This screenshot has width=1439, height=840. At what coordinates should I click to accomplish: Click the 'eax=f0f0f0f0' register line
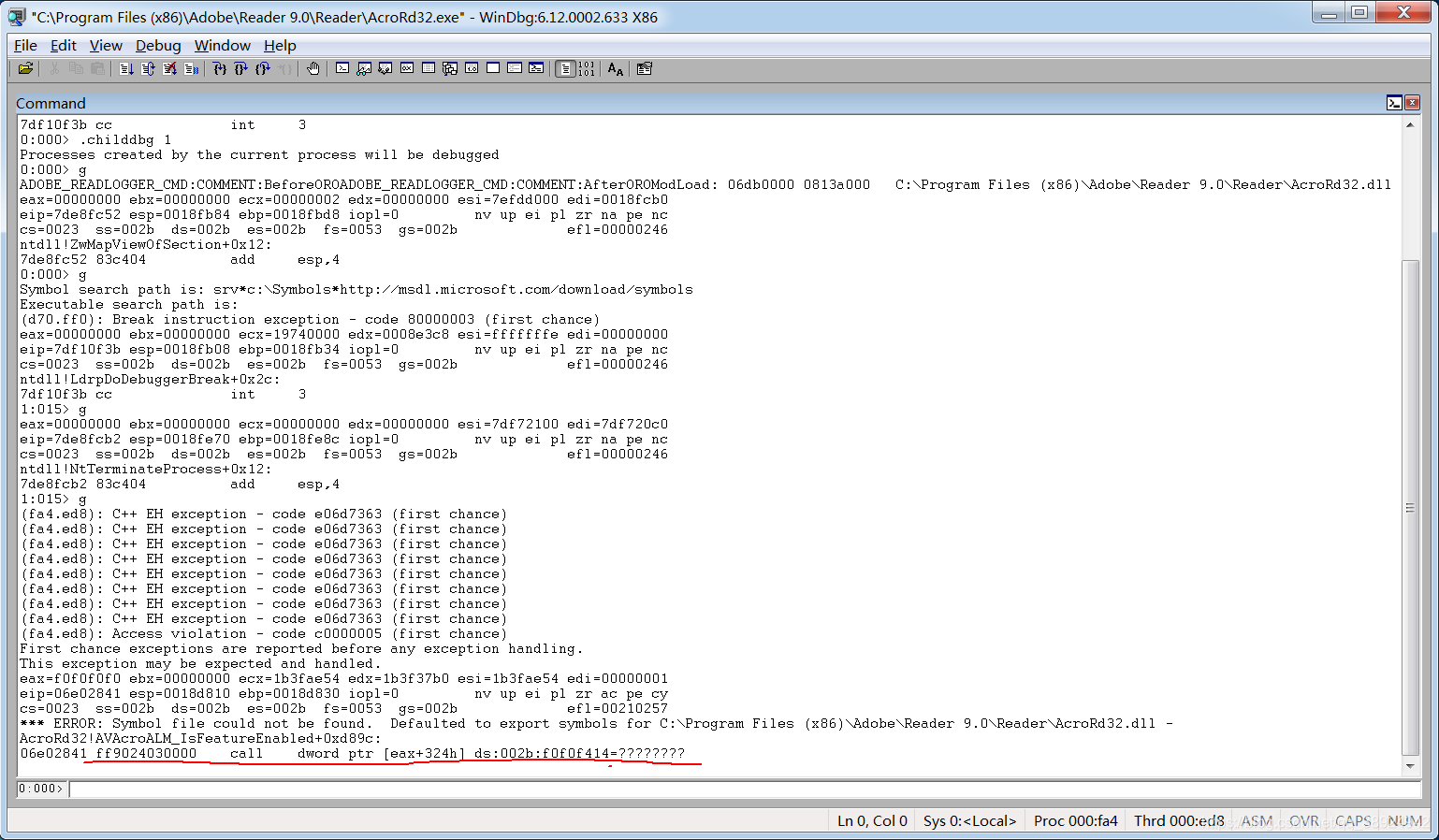[x=343, y=678]
